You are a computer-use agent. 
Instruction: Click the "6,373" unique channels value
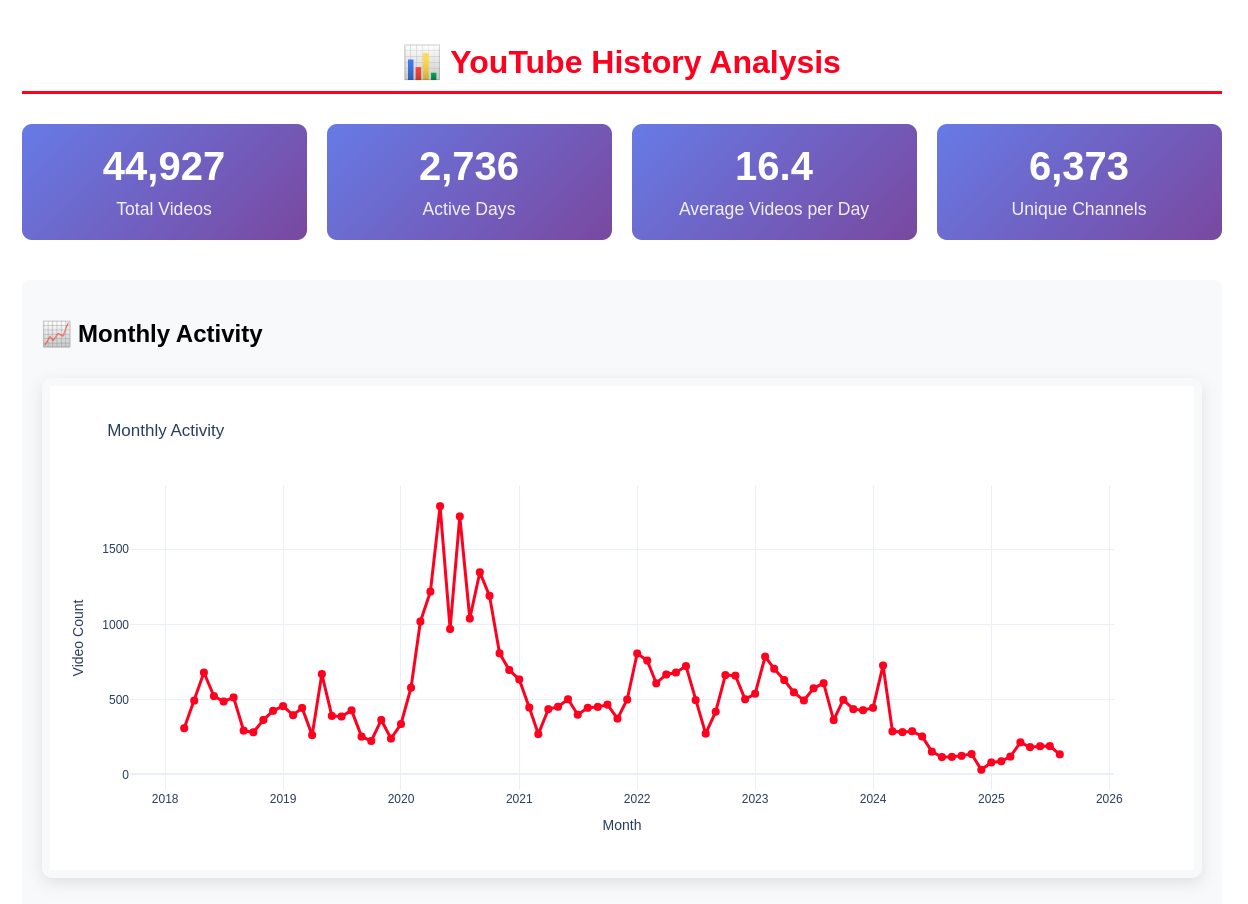tap(1079, 166)
